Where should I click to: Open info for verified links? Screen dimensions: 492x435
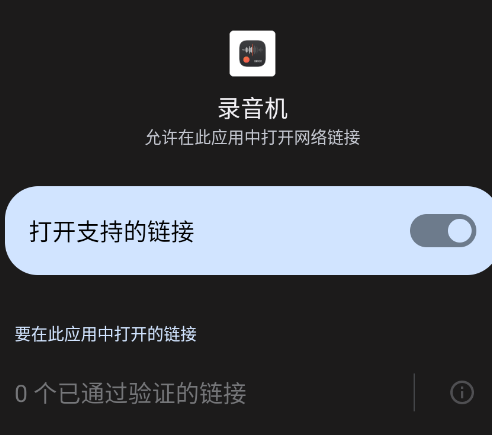(x=462, y=392)
